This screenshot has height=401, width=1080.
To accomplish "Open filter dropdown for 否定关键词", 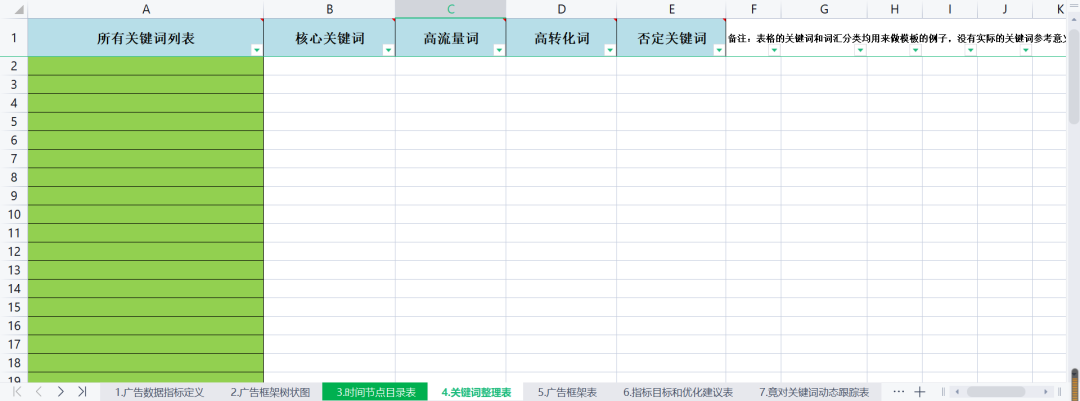I will tap(719, 50).
